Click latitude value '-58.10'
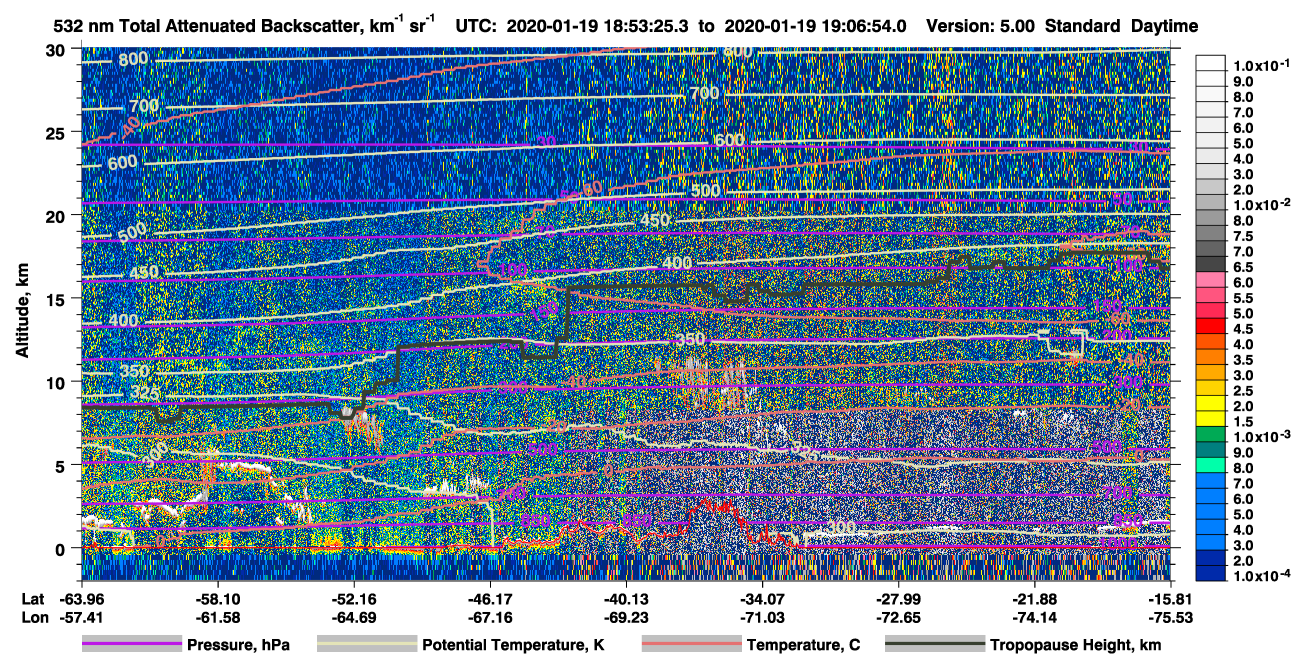Viewport: 1300px width, 667px height. tap(218, 598)
